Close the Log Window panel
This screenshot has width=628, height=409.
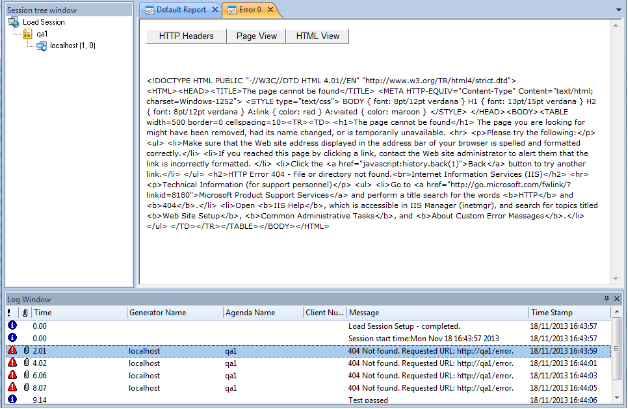click(x=617, y=299)
